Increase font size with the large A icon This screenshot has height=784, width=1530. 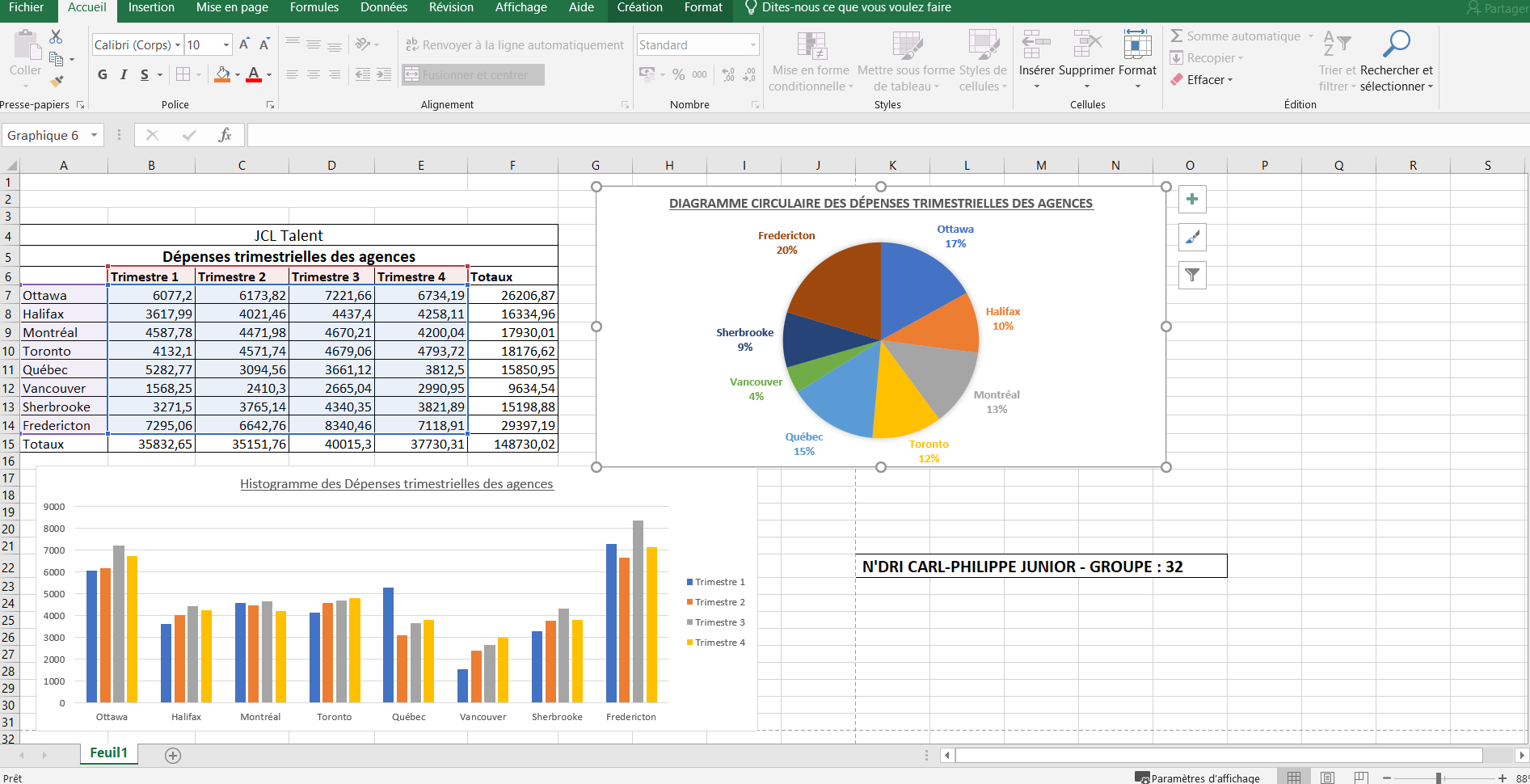244,44
